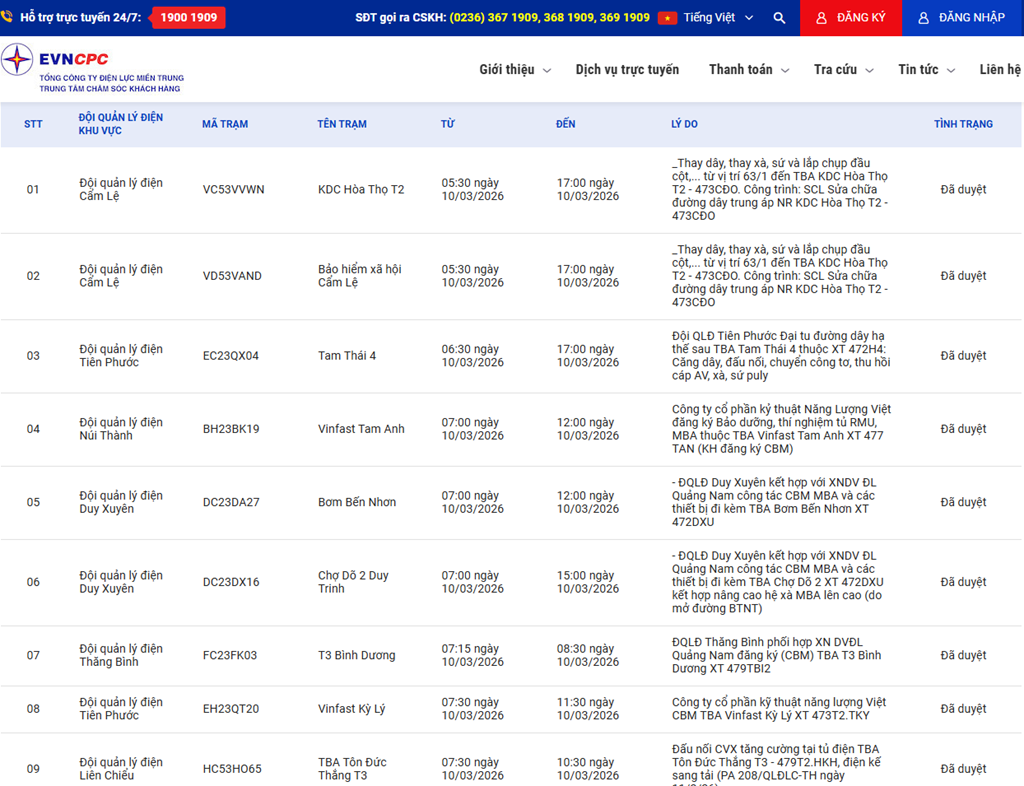Viewport: 1024px width, 786px height.
Task: Click the EVNCPC logo
Action: [x=92, y=68]
